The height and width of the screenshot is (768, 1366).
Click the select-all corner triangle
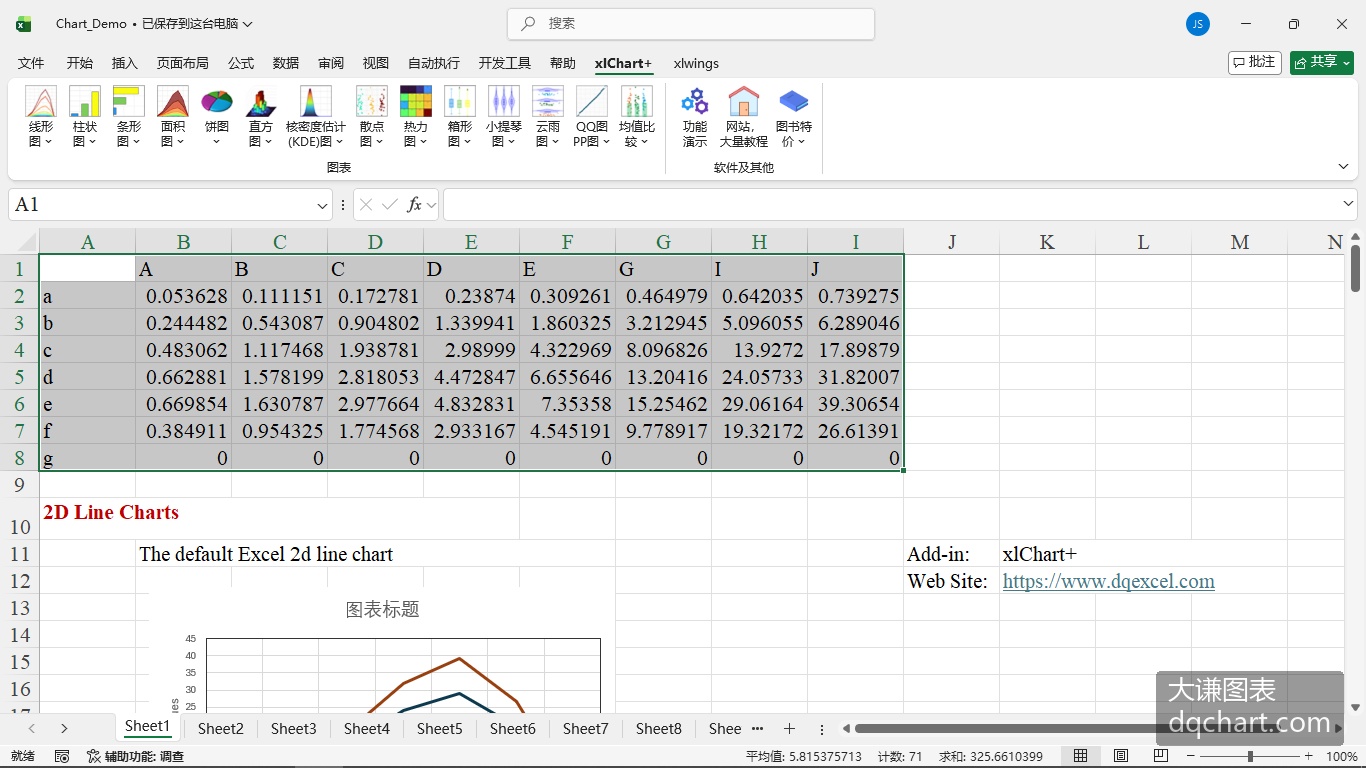(28, 242)
